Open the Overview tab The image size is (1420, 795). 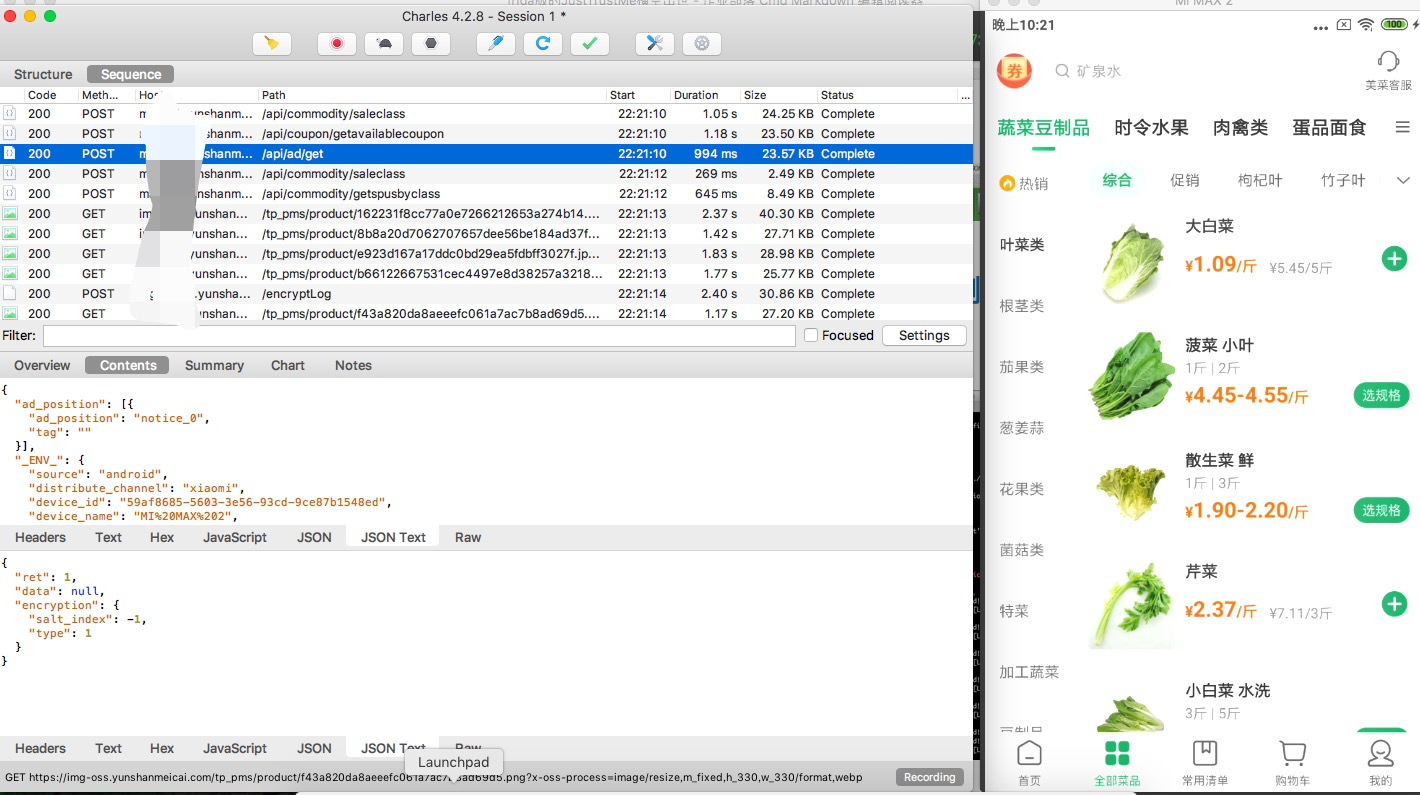coord(42,365)
